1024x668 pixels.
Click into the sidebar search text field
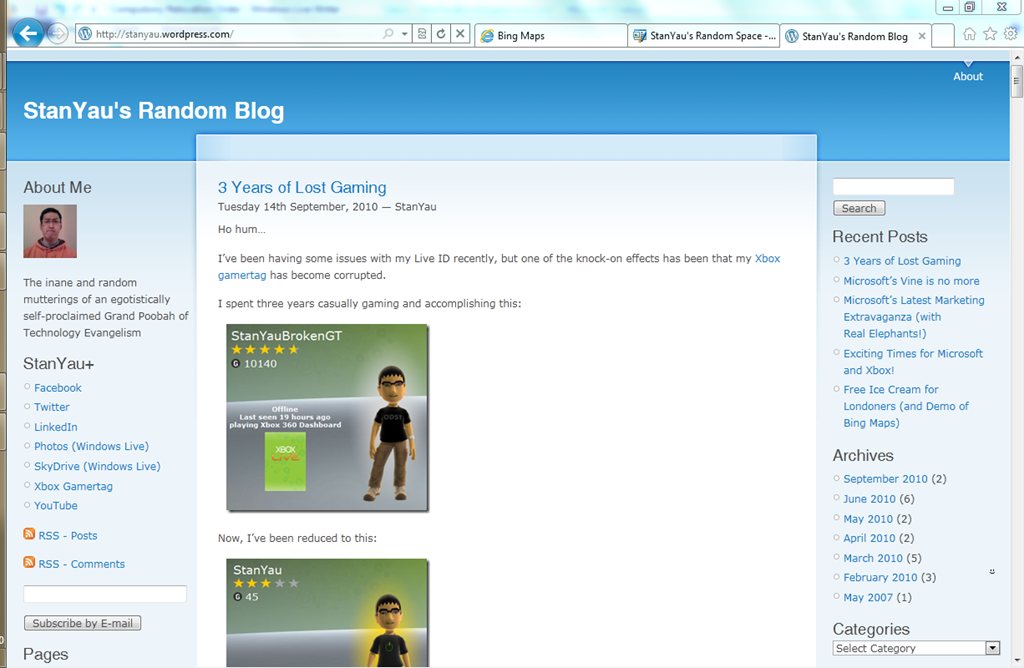click(893, 187)
